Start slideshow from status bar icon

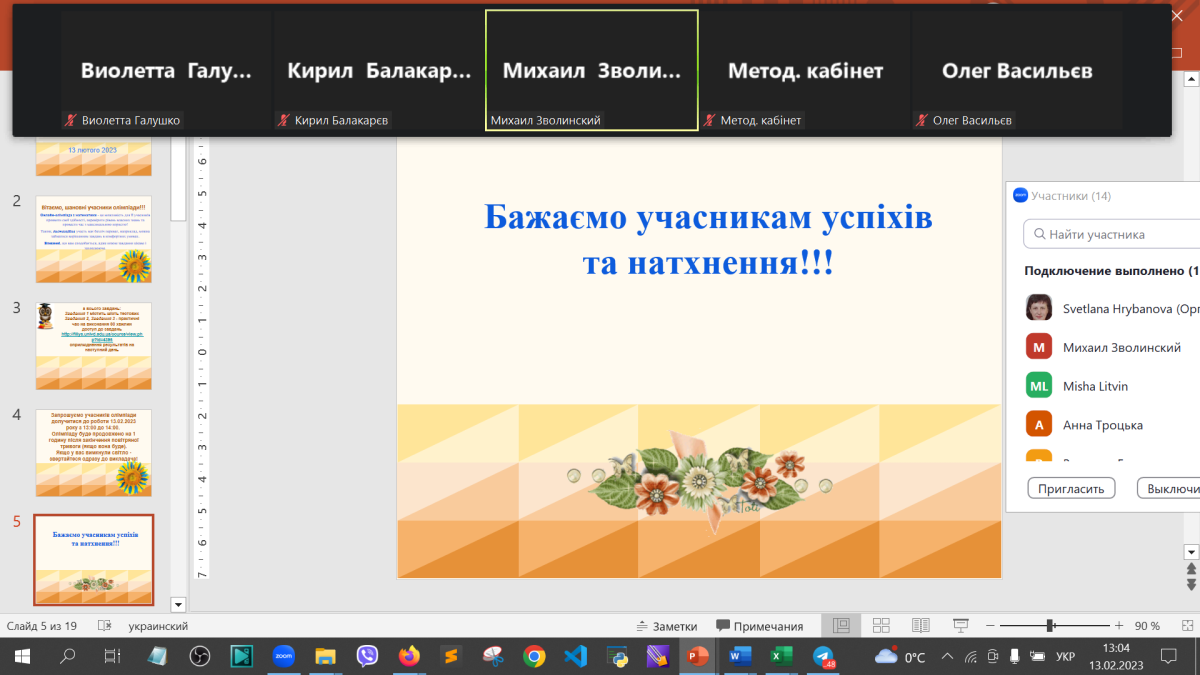[x=961, y=626]
